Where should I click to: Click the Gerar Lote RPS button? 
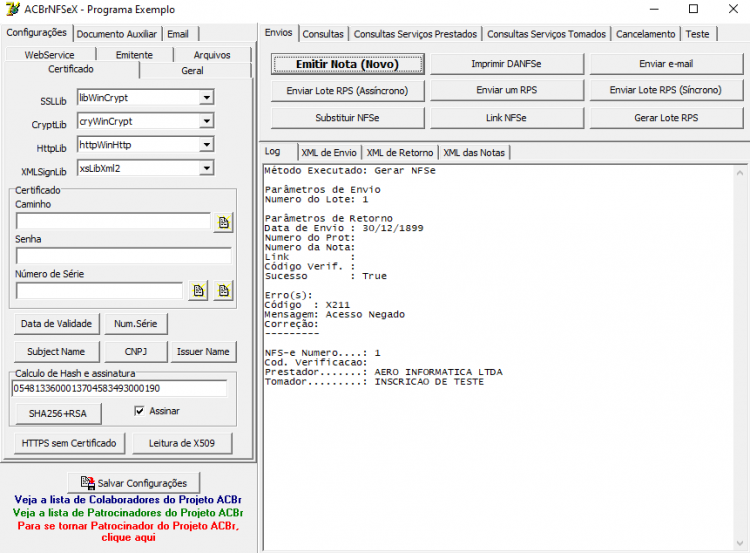[x=666, y=118]
